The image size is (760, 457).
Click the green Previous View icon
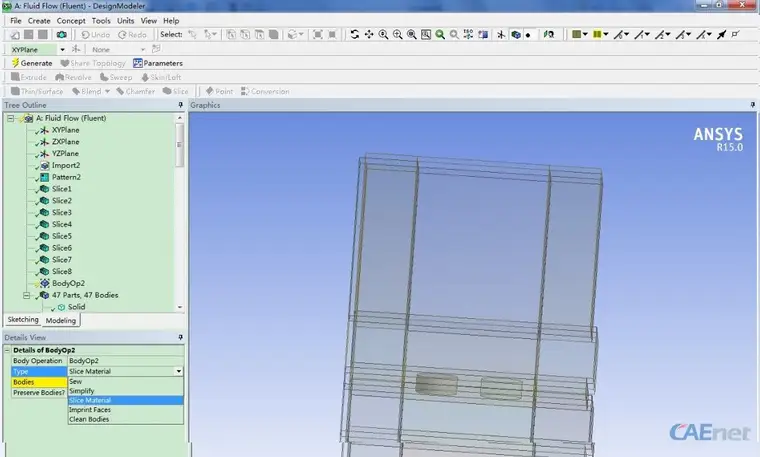pyautogui.click(x=440, y=34)
